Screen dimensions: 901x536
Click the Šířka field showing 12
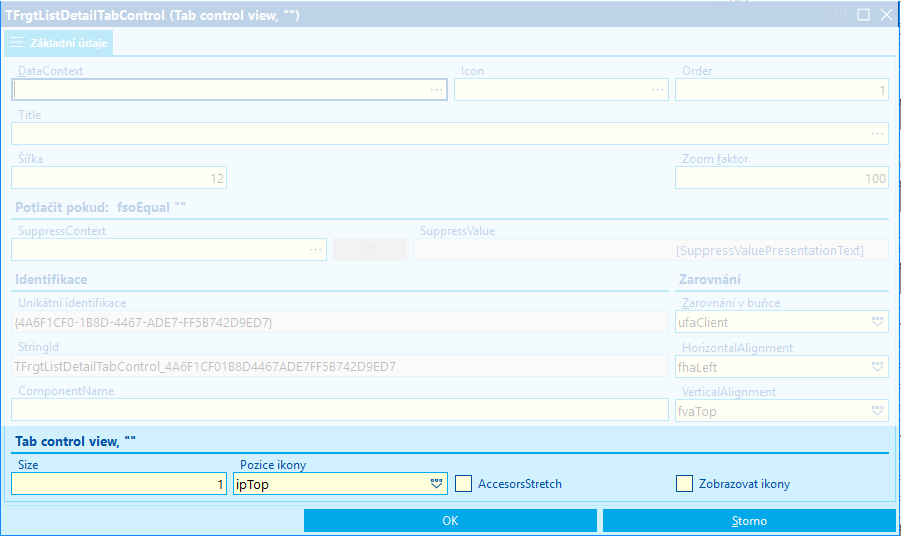[119, 178]
